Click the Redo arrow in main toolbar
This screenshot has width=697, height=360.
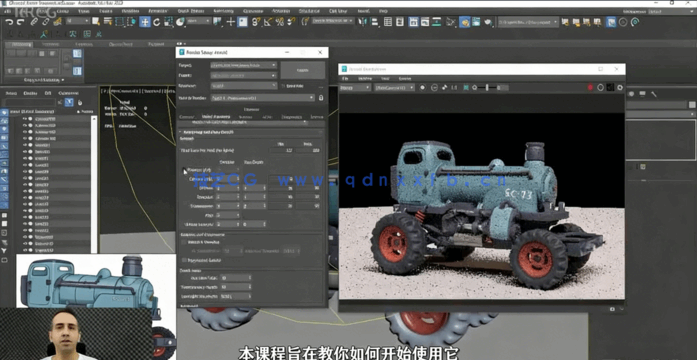click(x=20, y=22)
